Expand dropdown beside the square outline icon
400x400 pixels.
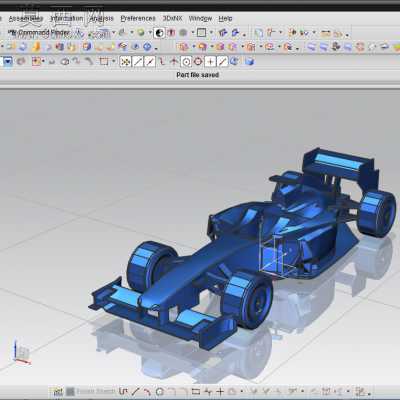coord(211,33)
